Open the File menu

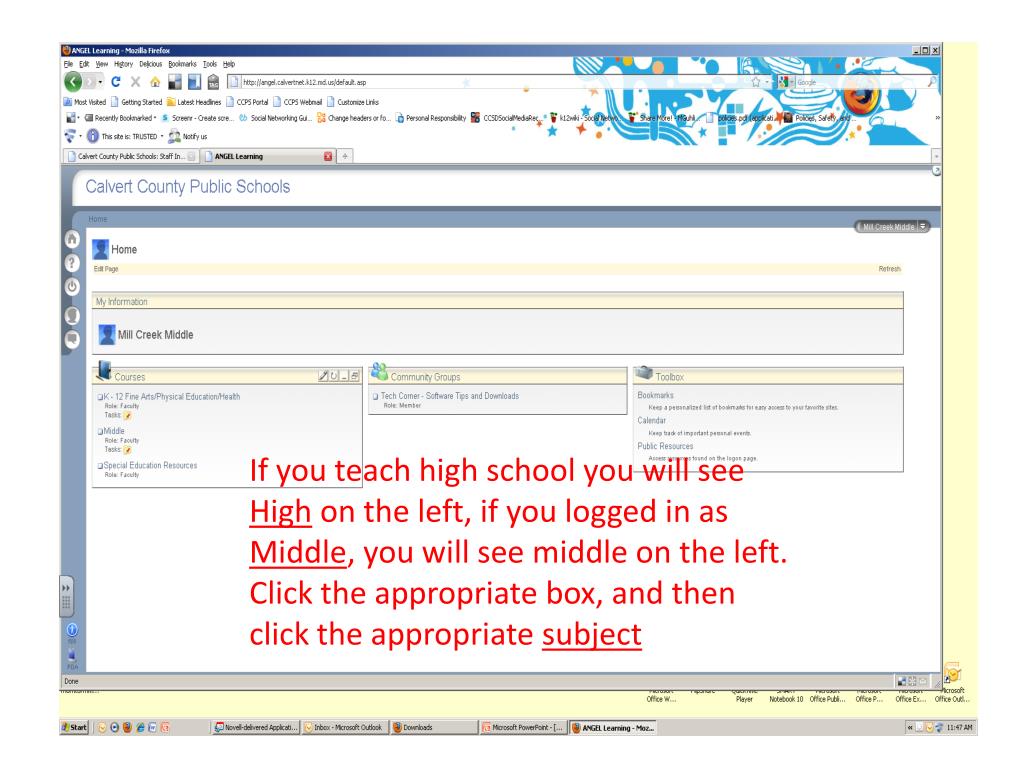coord(68,64)
